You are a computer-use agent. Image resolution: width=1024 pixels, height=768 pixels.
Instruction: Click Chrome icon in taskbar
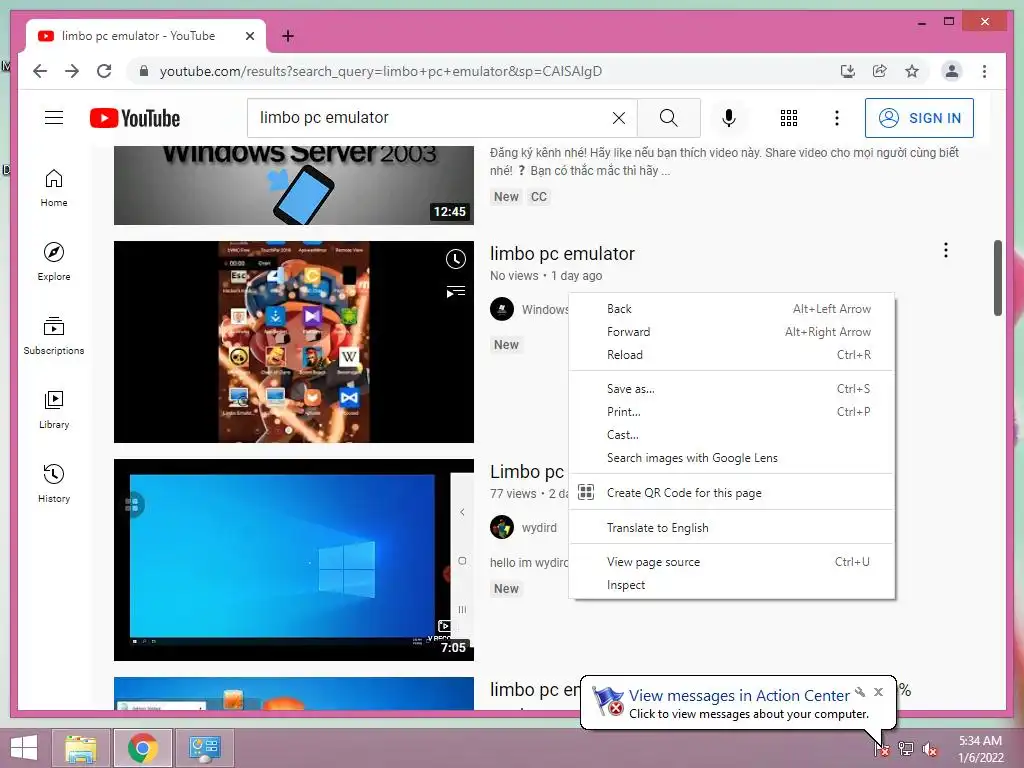pyautogui.click(x=142, y=748)
